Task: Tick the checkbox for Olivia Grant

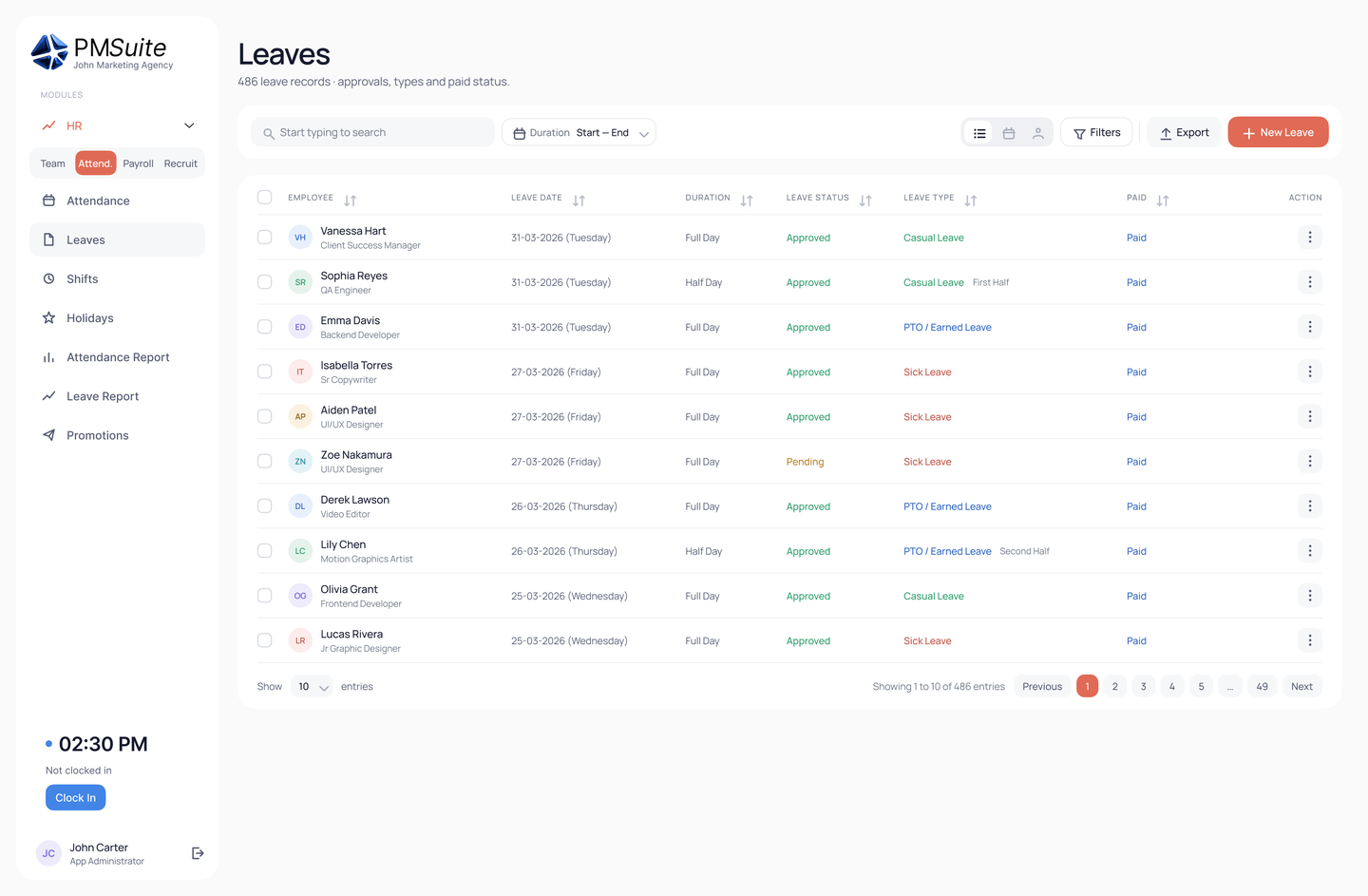Action: pos(265,596)
